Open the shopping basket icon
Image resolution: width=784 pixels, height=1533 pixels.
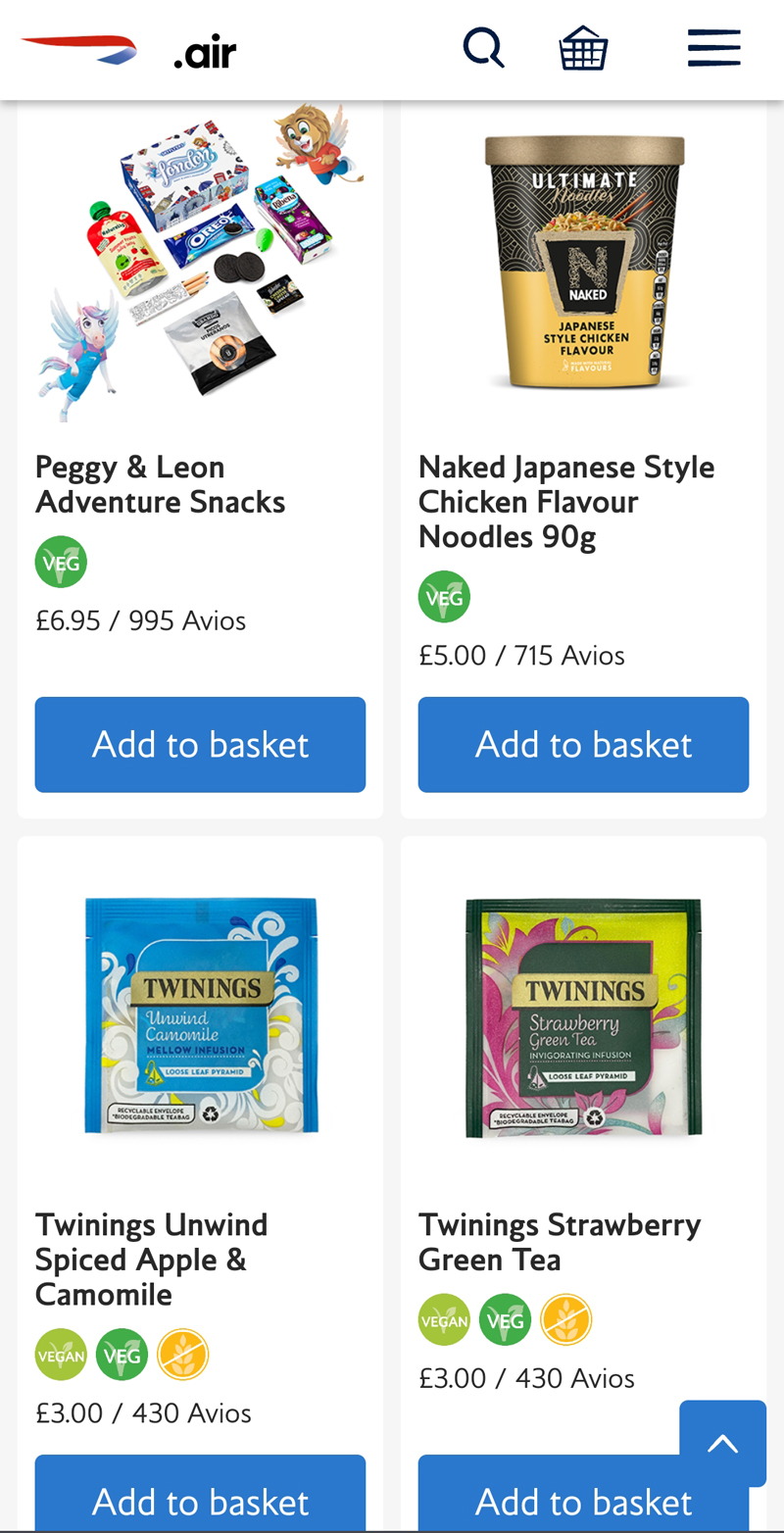tap(584, 48)
